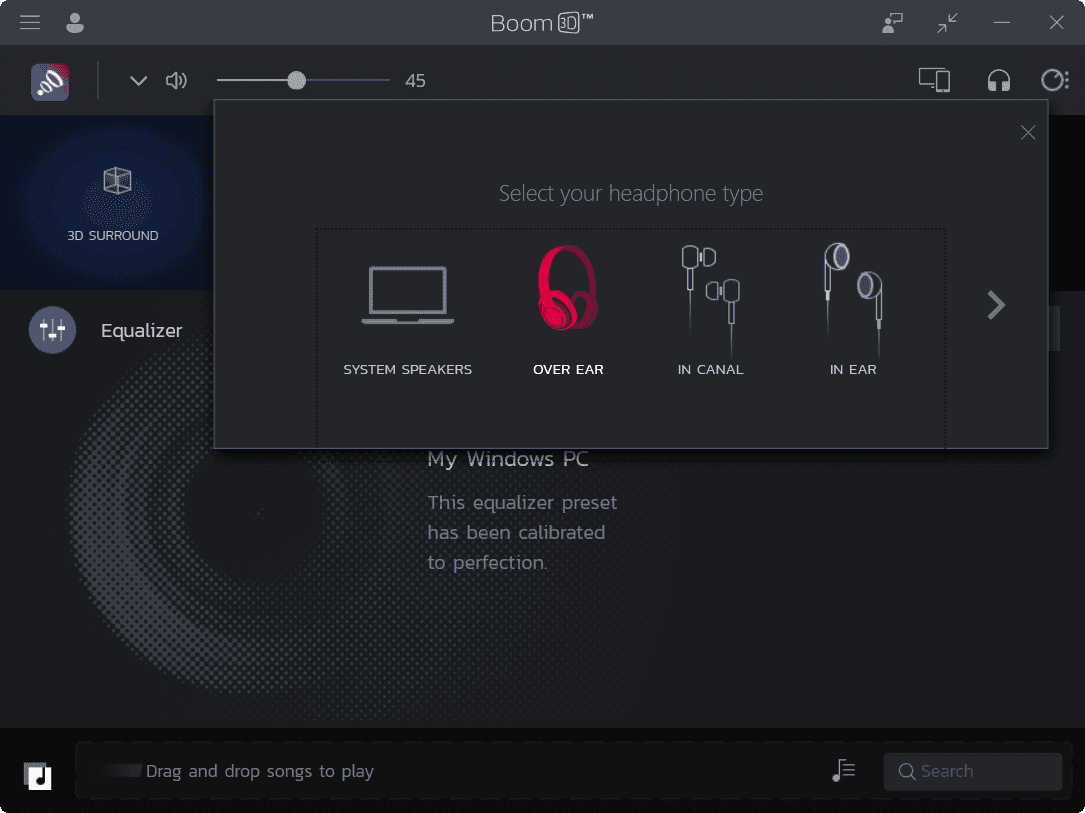
Task: Open the connected devices icon
Action: (x=934, y=80)
